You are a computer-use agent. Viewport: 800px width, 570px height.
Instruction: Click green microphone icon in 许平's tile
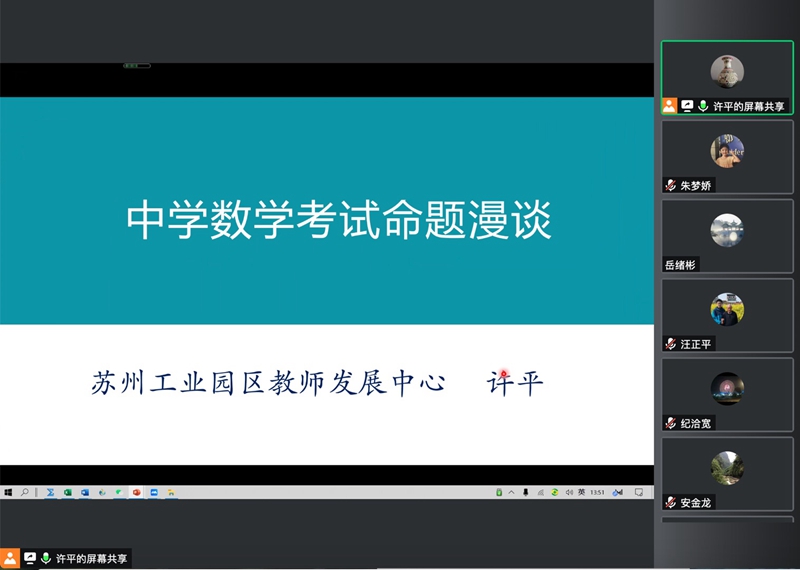coord(703,106)
